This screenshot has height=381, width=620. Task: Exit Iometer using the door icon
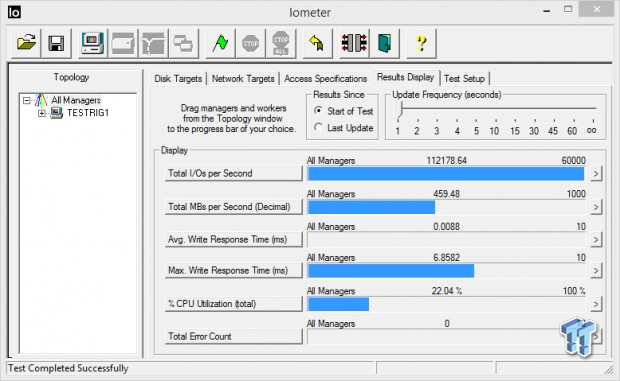coord(385,43)
